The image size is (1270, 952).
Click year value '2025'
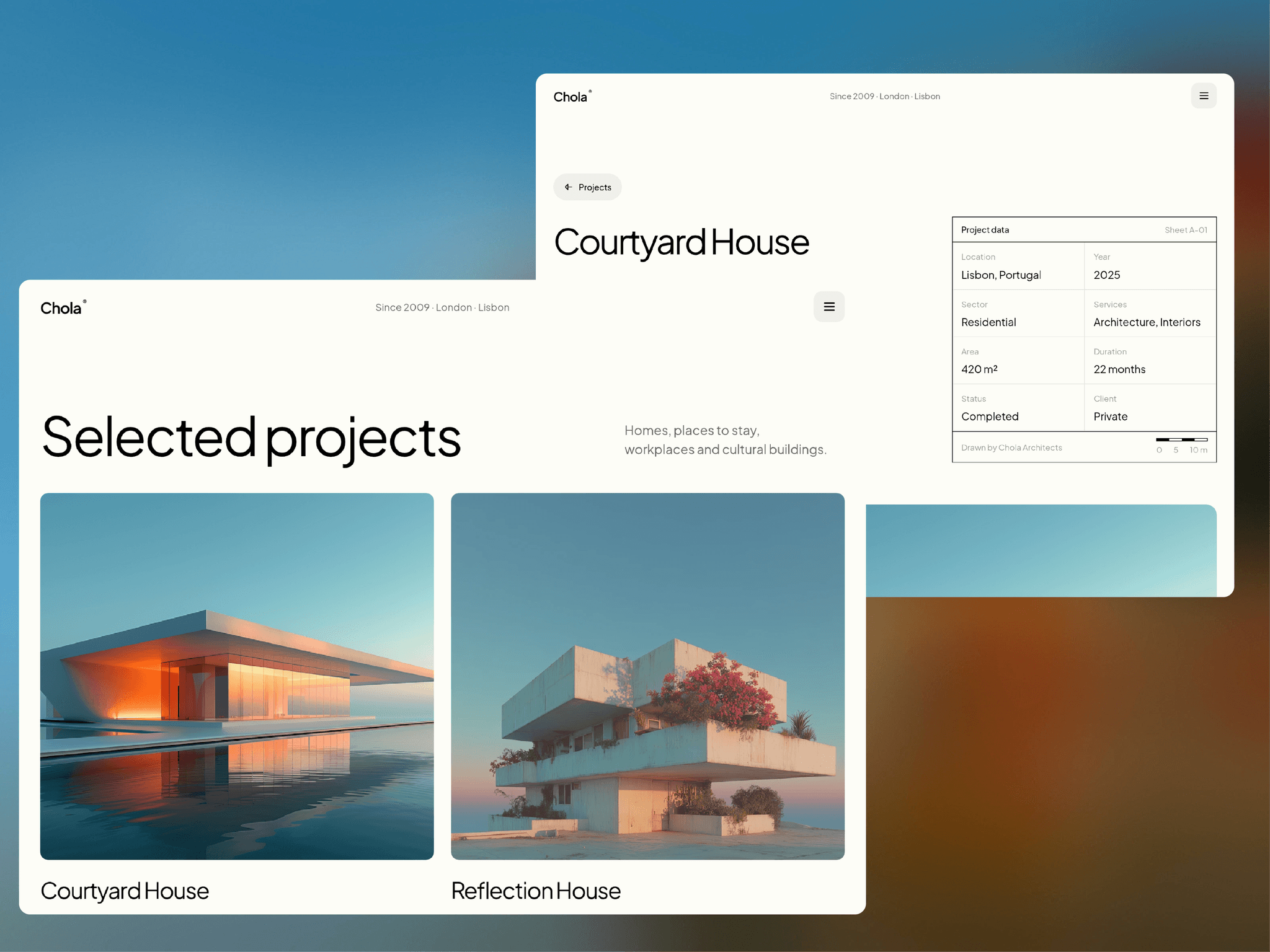click(1107, 275)
